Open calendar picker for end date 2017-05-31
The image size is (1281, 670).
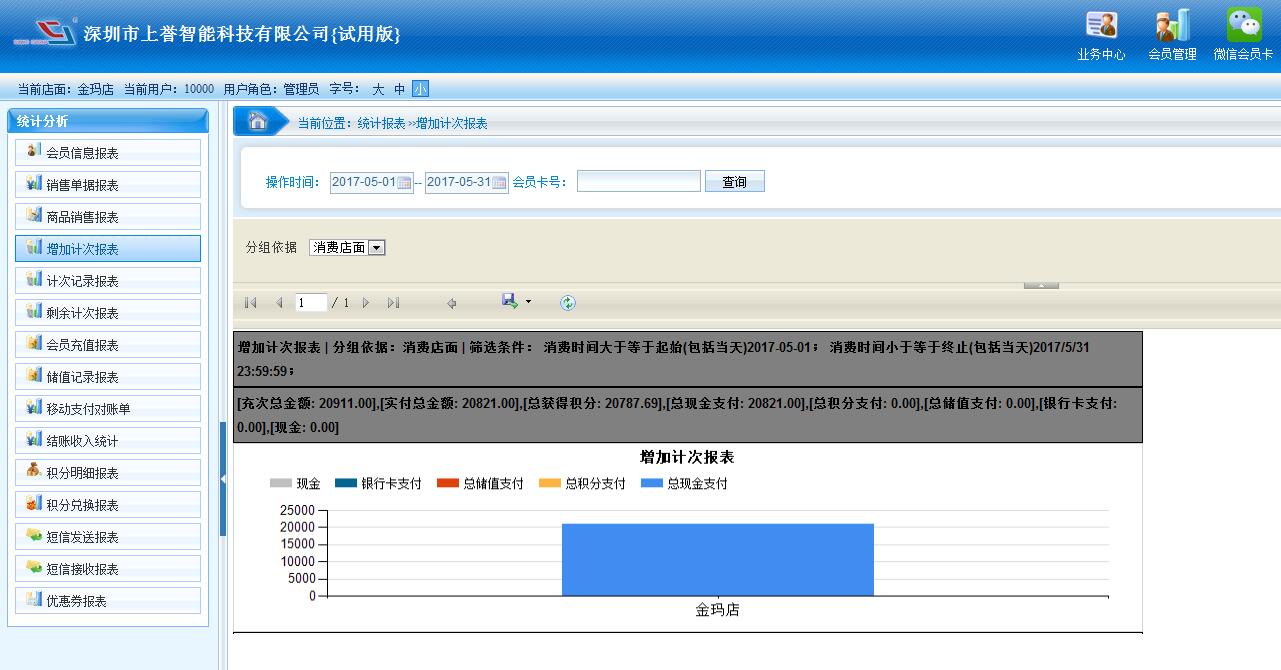[499, 183]
